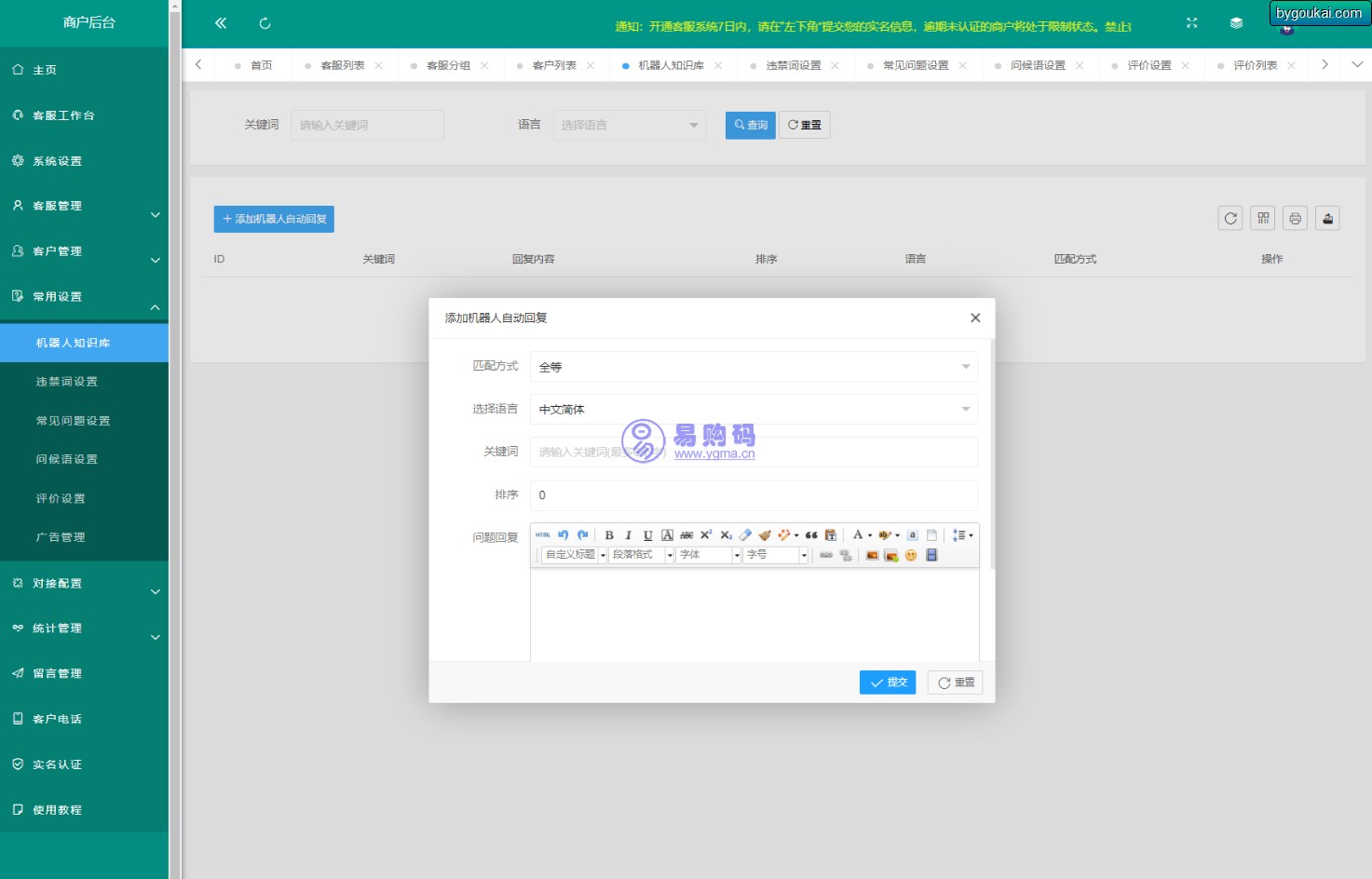Expand the 统计管理 sidebar menu
The width and height of the screenshot is (1372, 879).
(84, 629)
